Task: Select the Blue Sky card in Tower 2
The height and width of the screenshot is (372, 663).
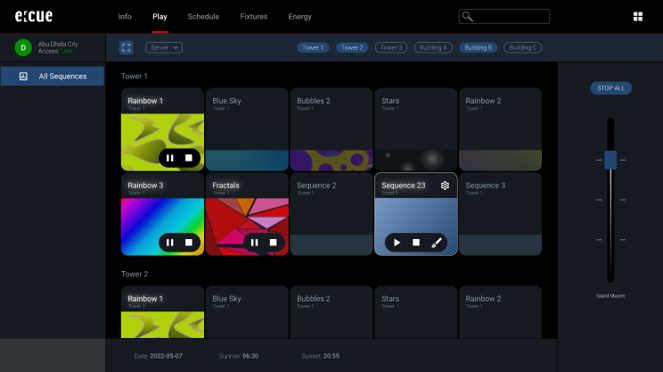Action: click(x=247, y=312)
